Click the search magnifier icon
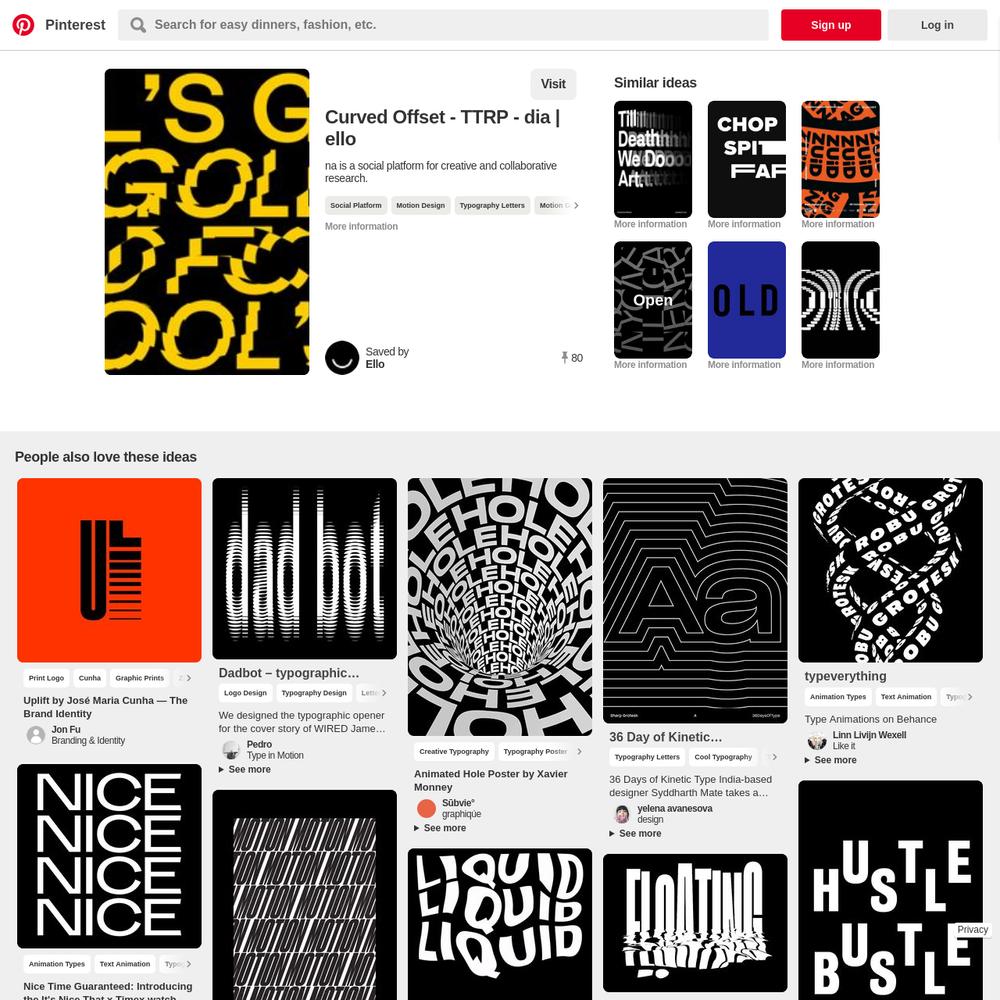Screen dimensions: 1000x1000 [x=138, y=25]
